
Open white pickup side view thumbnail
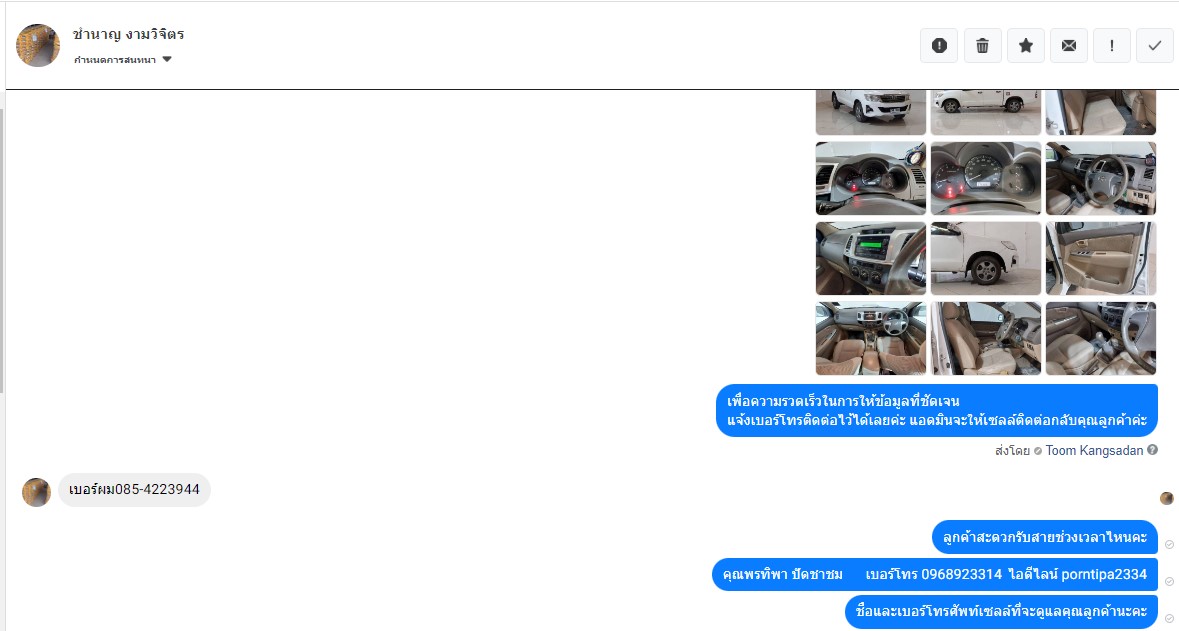click(986, 112)
